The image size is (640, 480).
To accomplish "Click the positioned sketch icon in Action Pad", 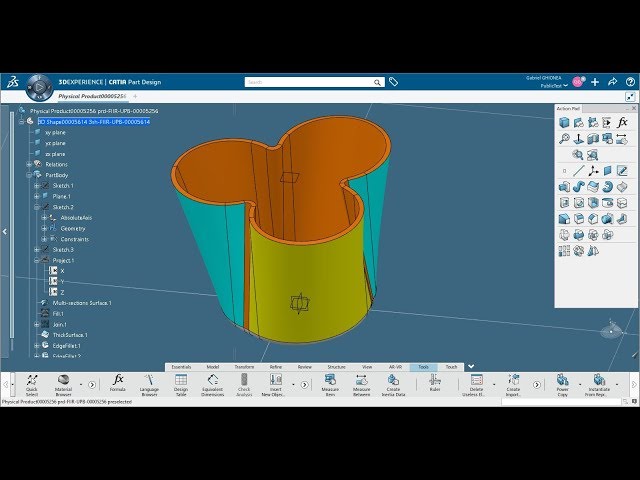I will point(622,171).
